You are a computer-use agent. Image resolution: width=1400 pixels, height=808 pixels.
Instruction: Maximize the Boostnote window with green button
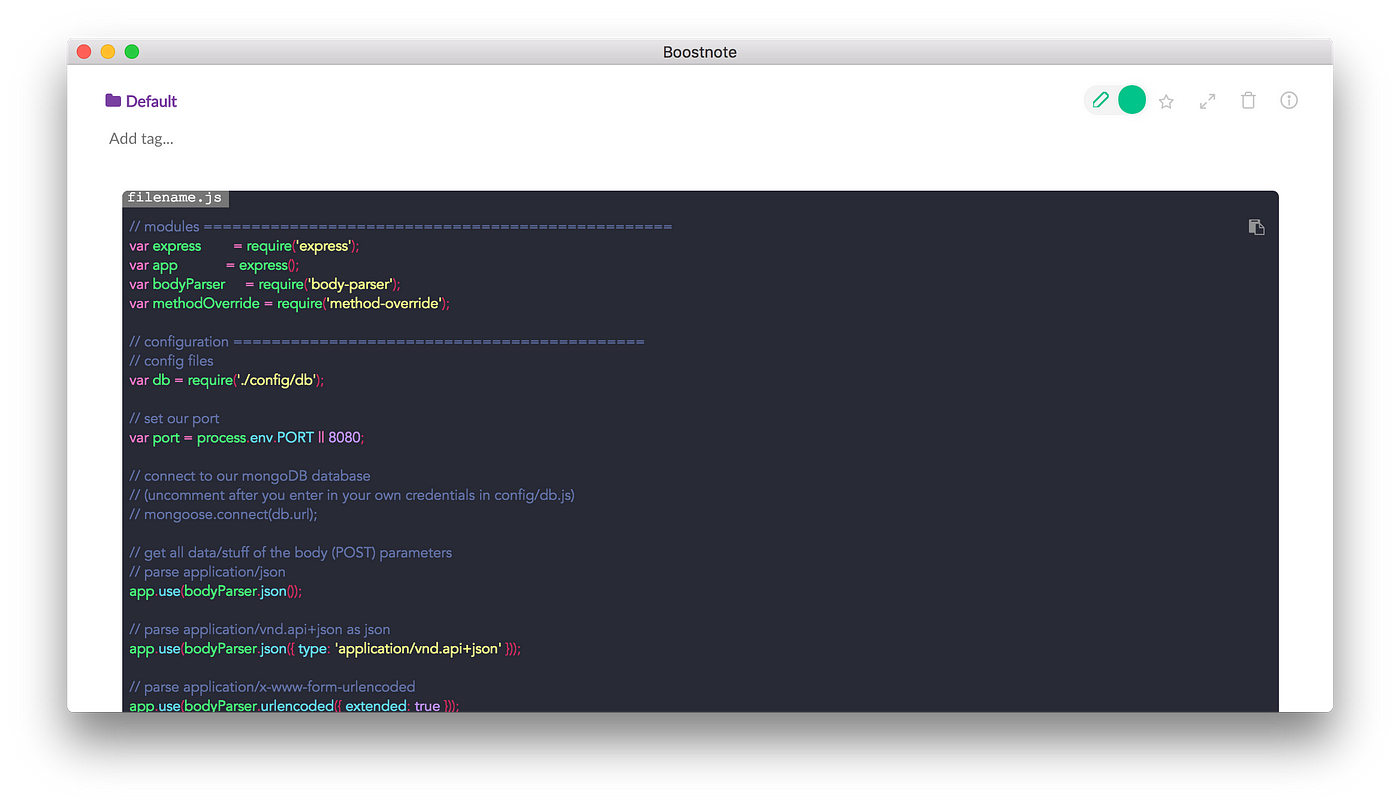coord(132,52)
